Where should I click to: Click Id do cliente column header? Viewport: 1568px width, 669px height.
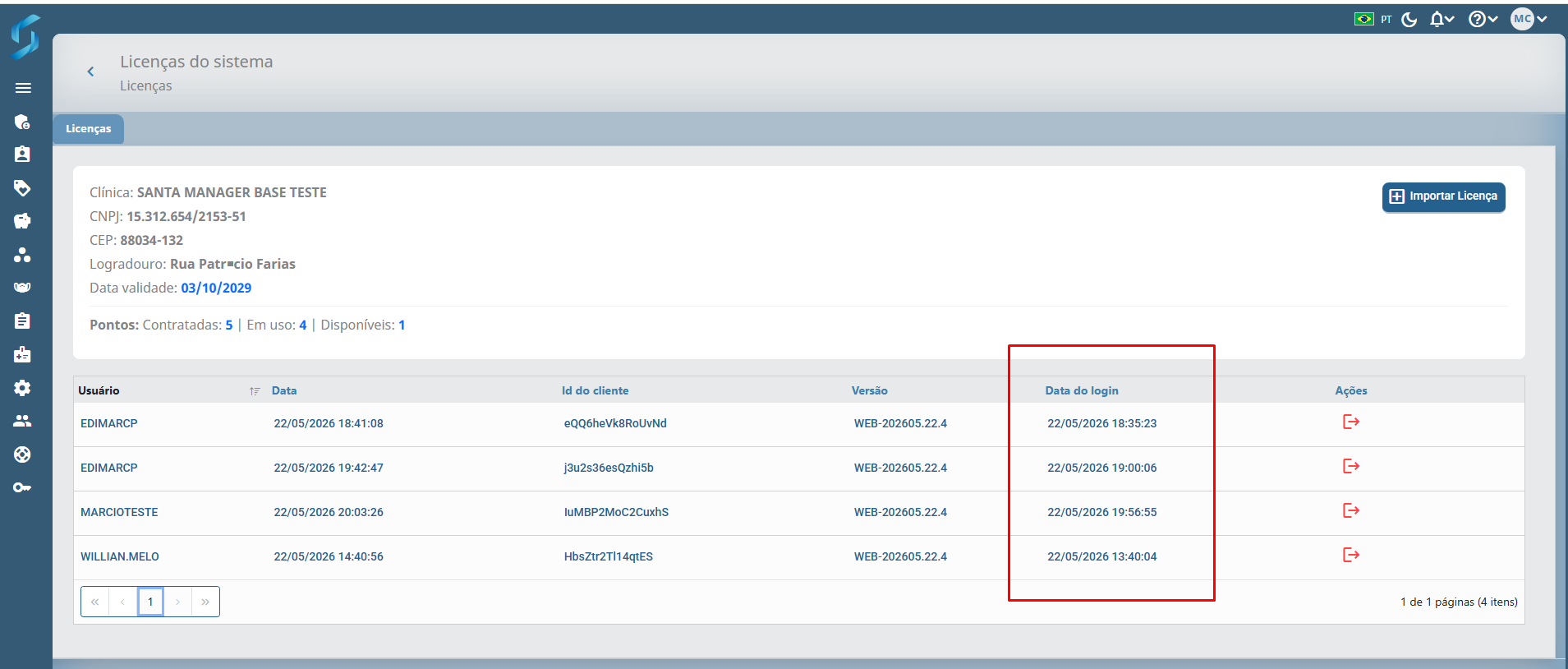[595, 390]
